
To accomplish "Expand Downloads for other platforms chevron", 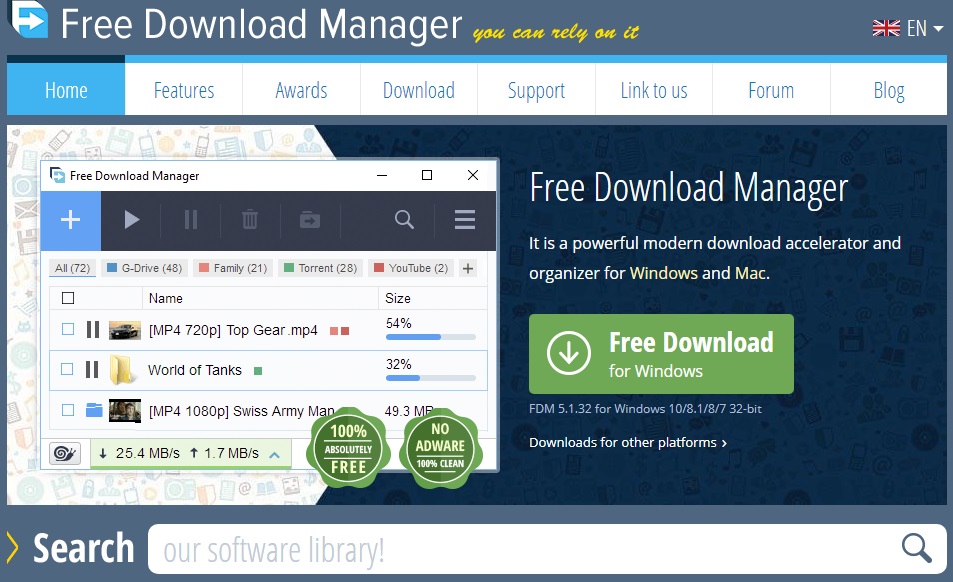I will (724, 443).
